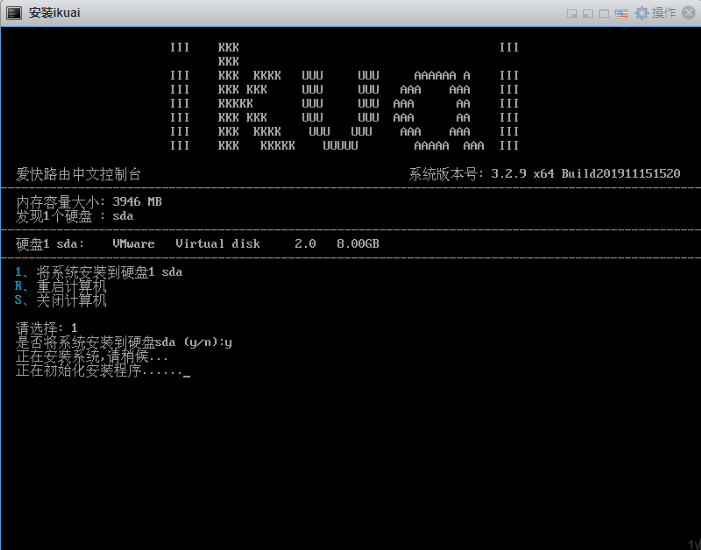This screenshot has width=701, height=550.
Task: Close the 安装ikuai console window
Action: click(689, 13)
